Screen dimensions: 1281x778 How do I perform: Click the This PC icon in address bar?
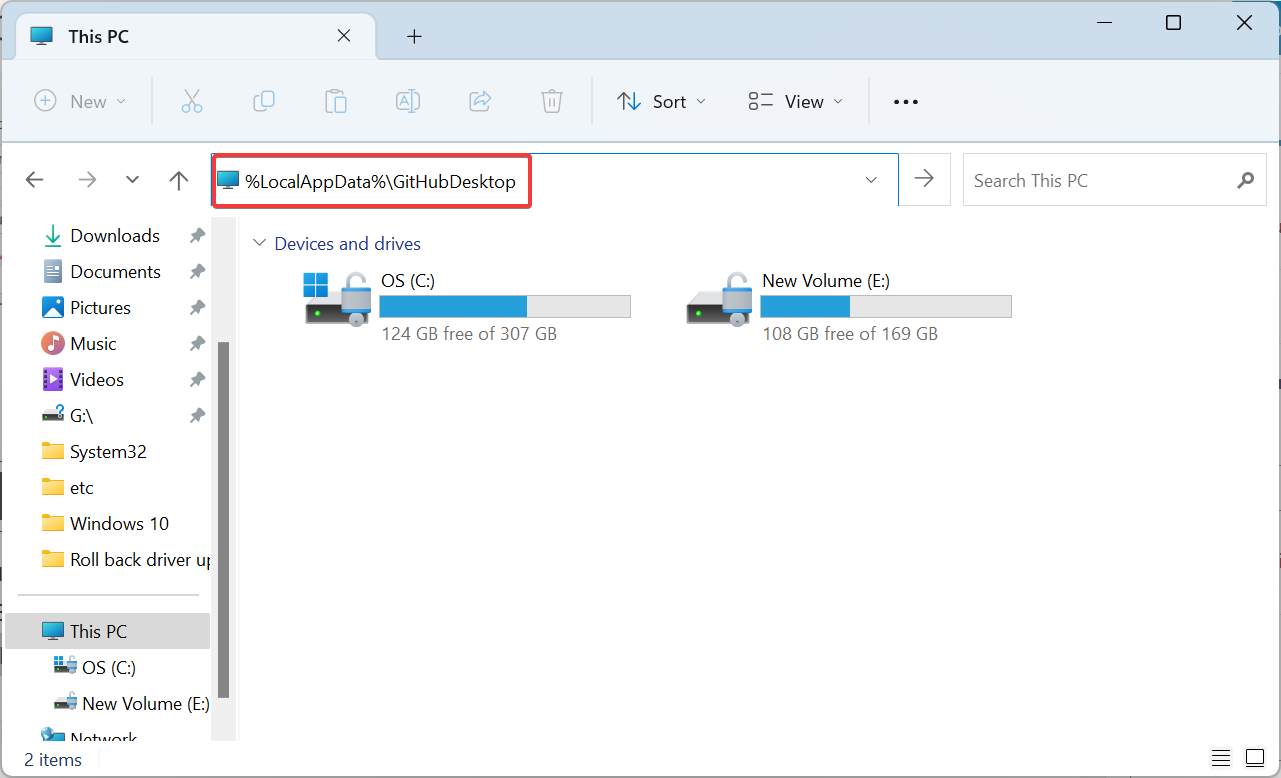pyautogui.click(x=229, y=181)
